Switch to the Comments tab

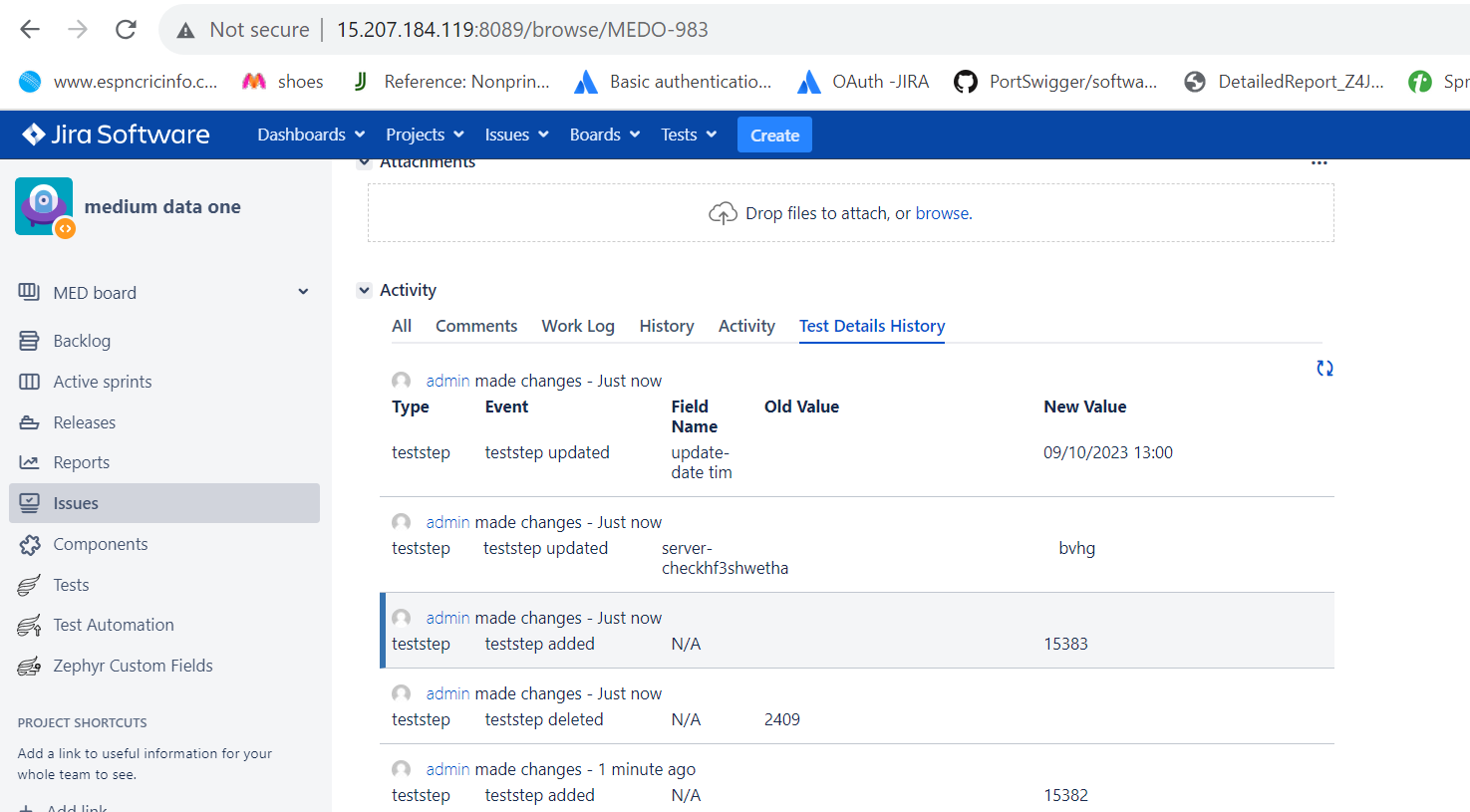[476, 326]
